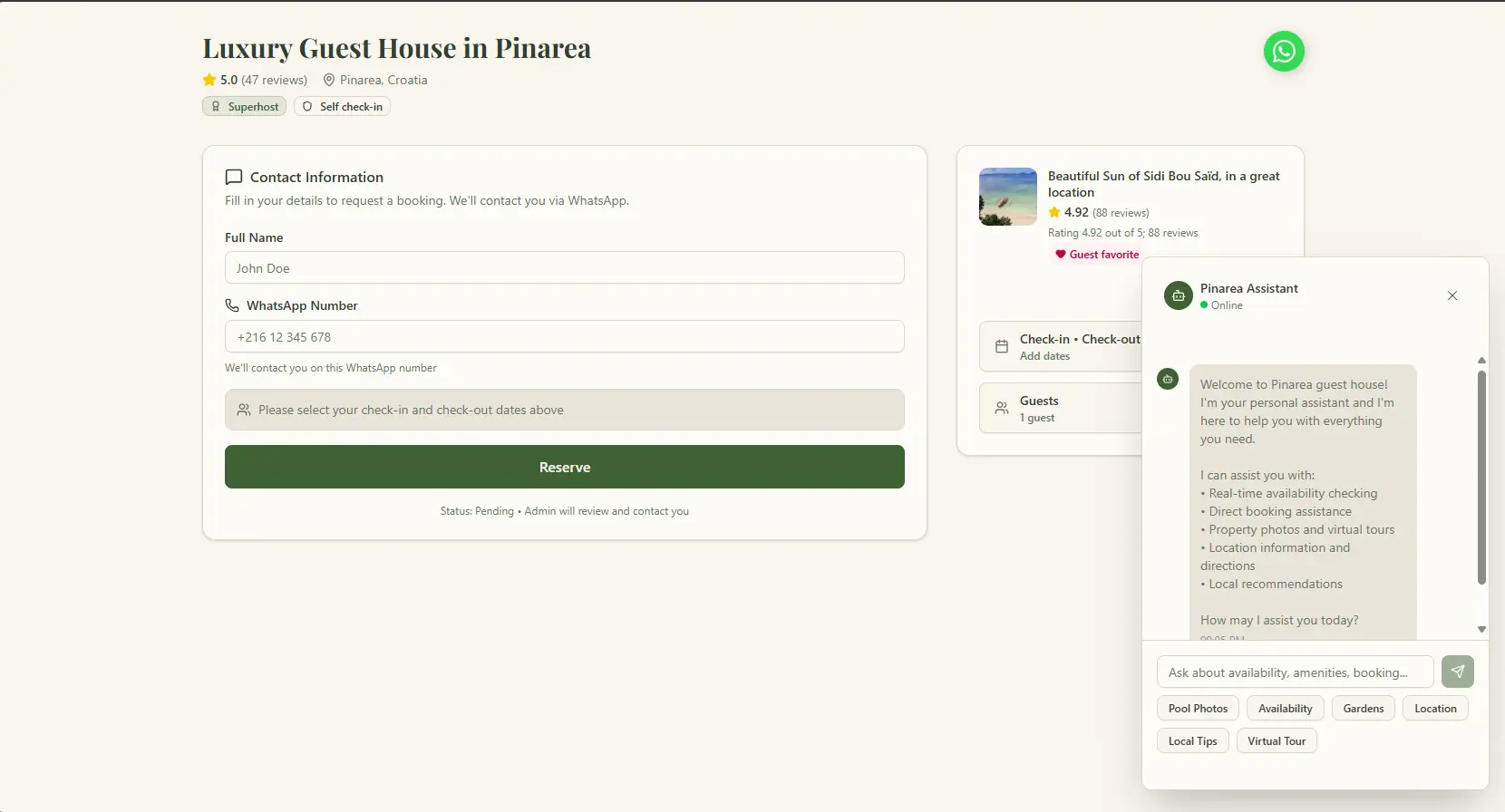Choose the Availability quick reply chip
Screen dimensions: 1505x812
(x=1285, y=709)
